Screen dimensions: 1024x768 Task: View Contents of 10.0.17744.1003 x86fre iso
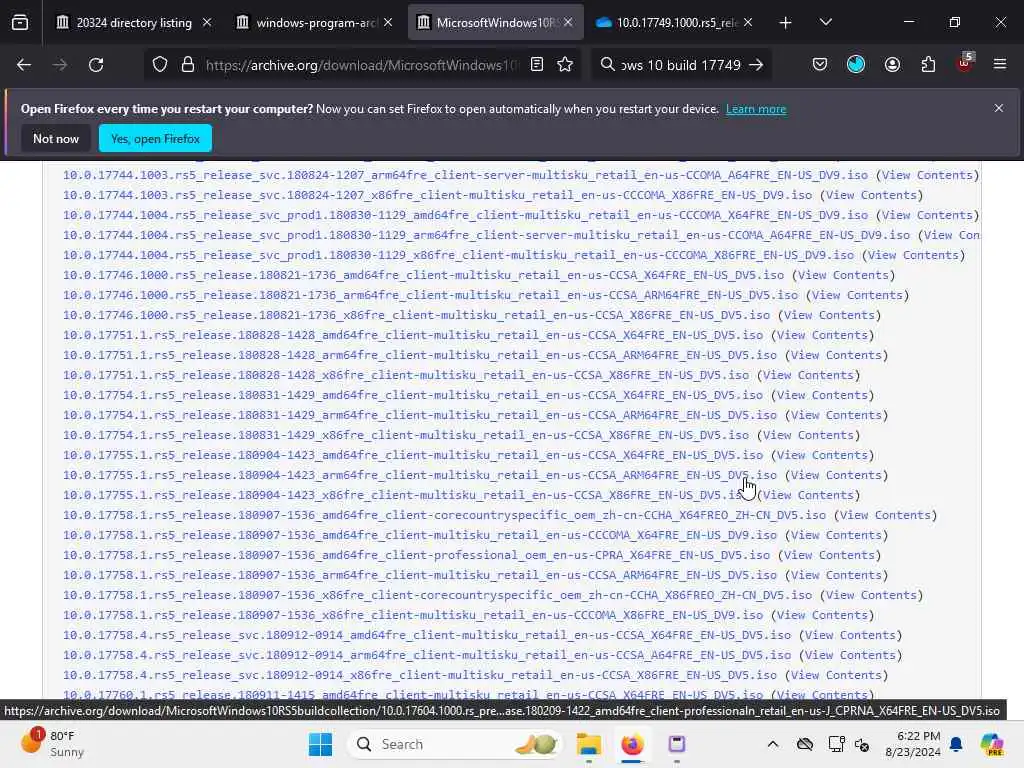coord(871,195)
